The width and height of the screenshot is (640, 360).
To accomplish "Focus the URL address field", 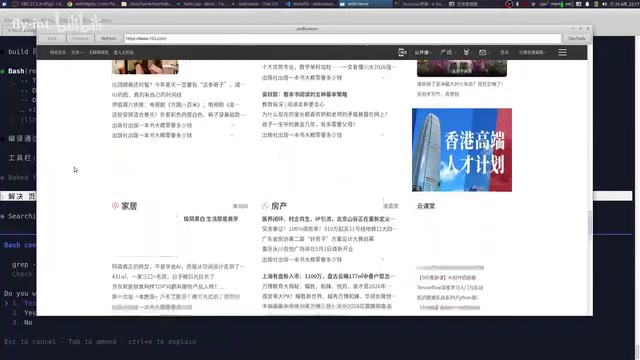I will click(x=343, y=38).
